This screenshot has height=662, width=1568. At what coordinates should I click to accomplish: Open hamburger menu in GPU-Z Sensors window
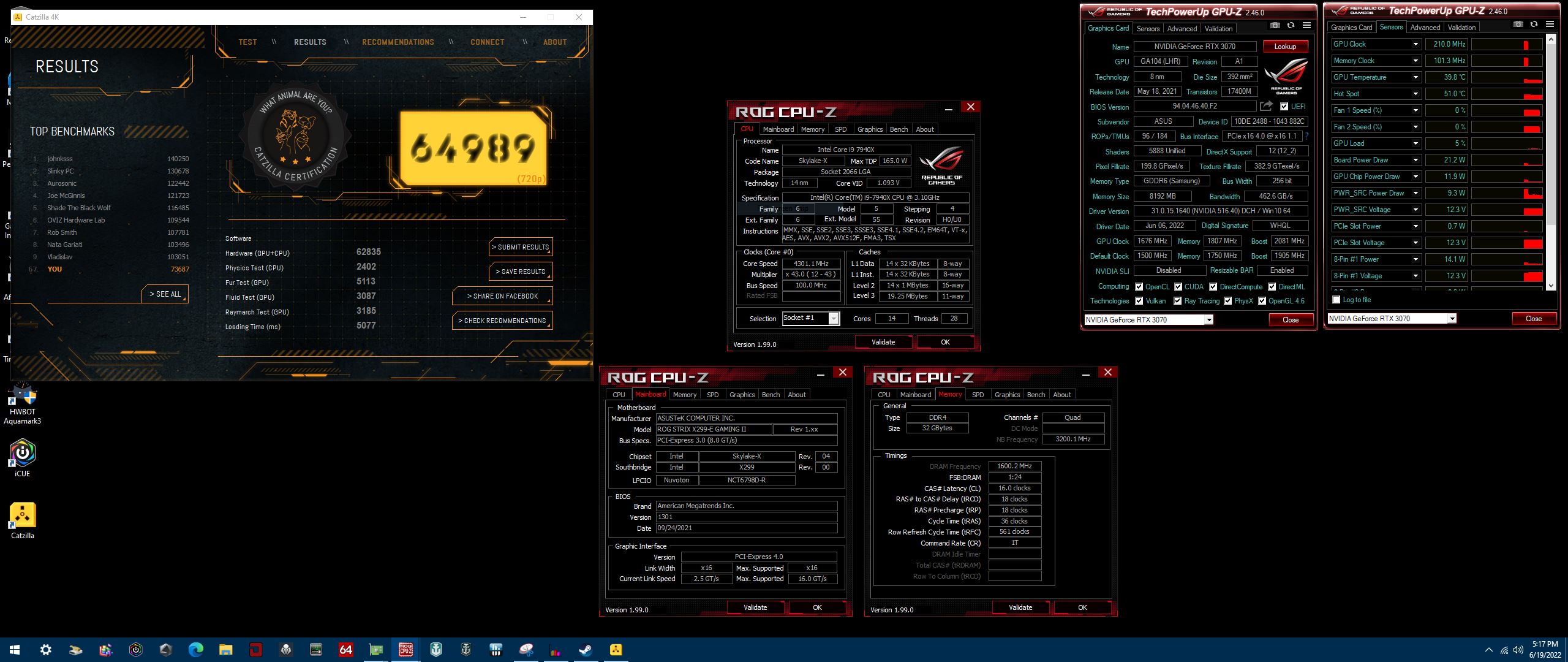coord(1550,25)
